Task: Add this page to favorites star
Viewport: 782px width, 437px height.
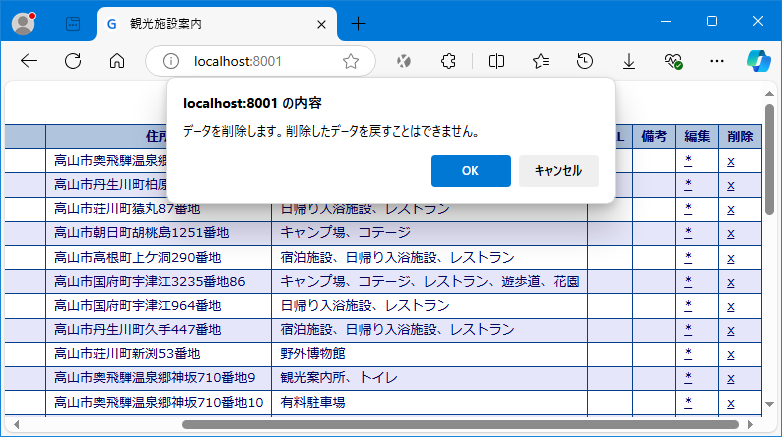Action: 351,61
